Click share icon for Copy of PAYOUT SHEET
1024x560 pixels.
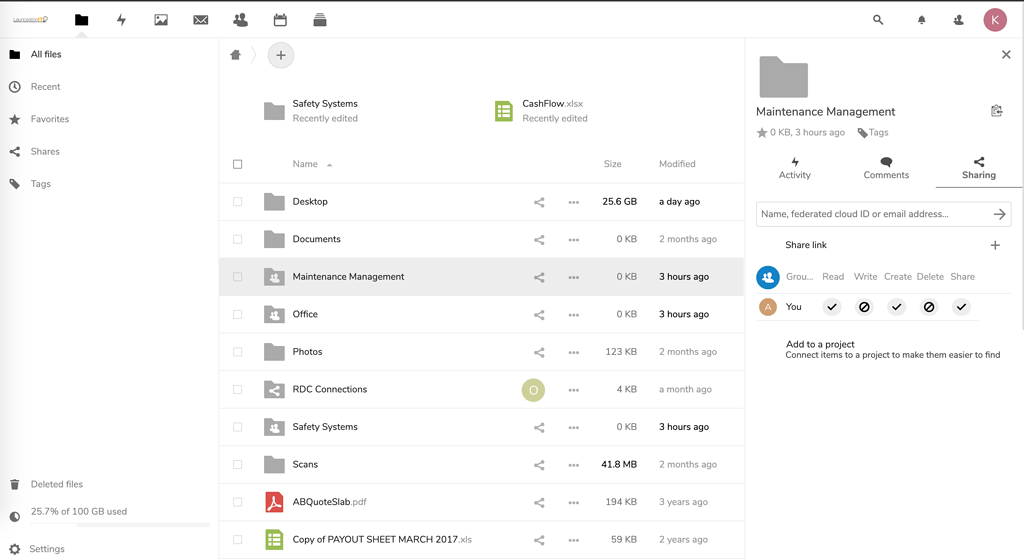[x=539, y=540]
